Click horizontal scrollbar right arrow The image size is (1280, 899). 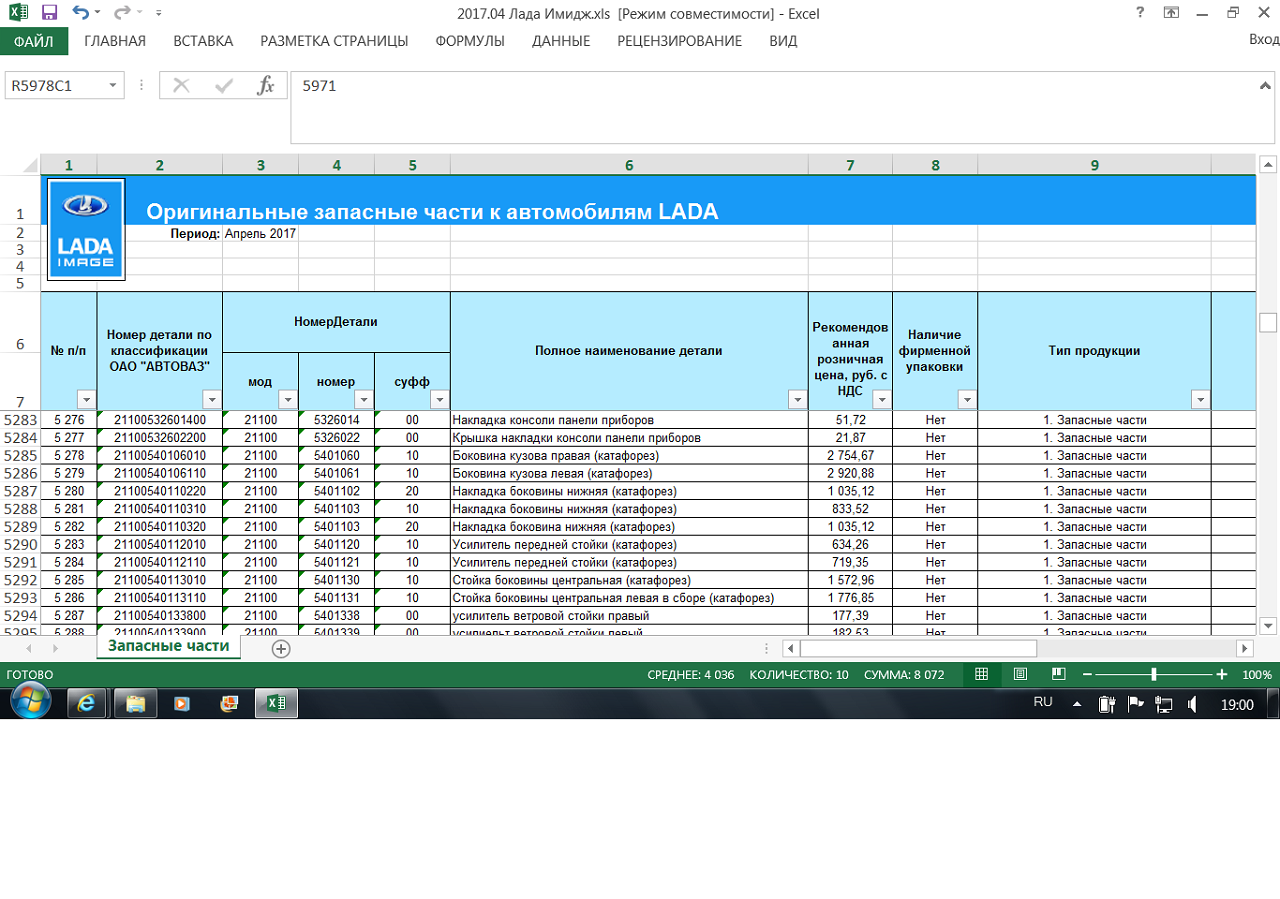point(1245,648)
